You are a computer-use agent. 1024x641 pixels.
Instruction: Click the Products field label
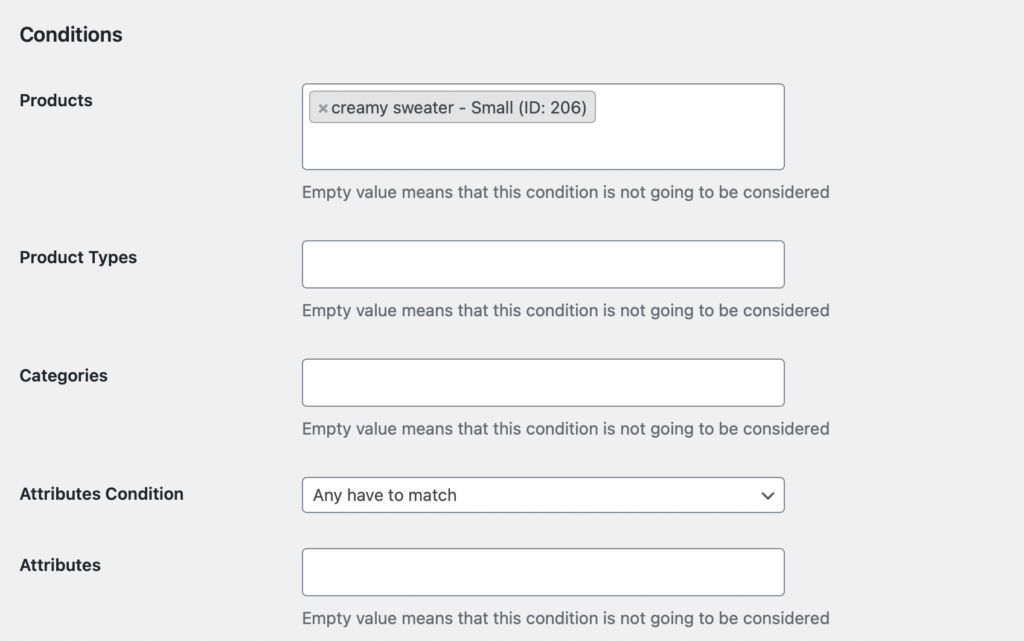56,101
